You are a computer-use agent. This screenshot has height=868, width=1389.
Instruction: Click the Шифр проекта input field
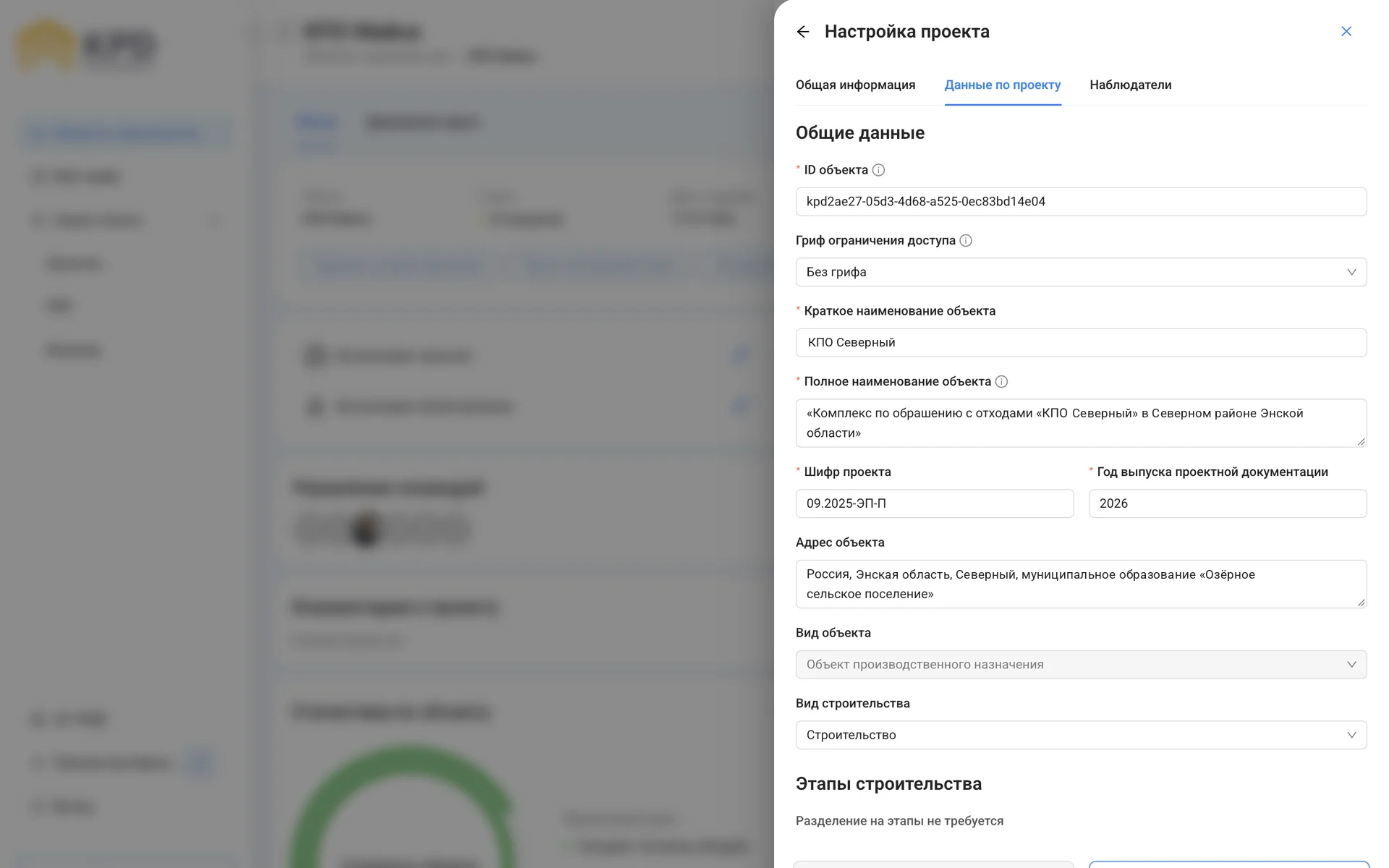(x=935, y=503)
